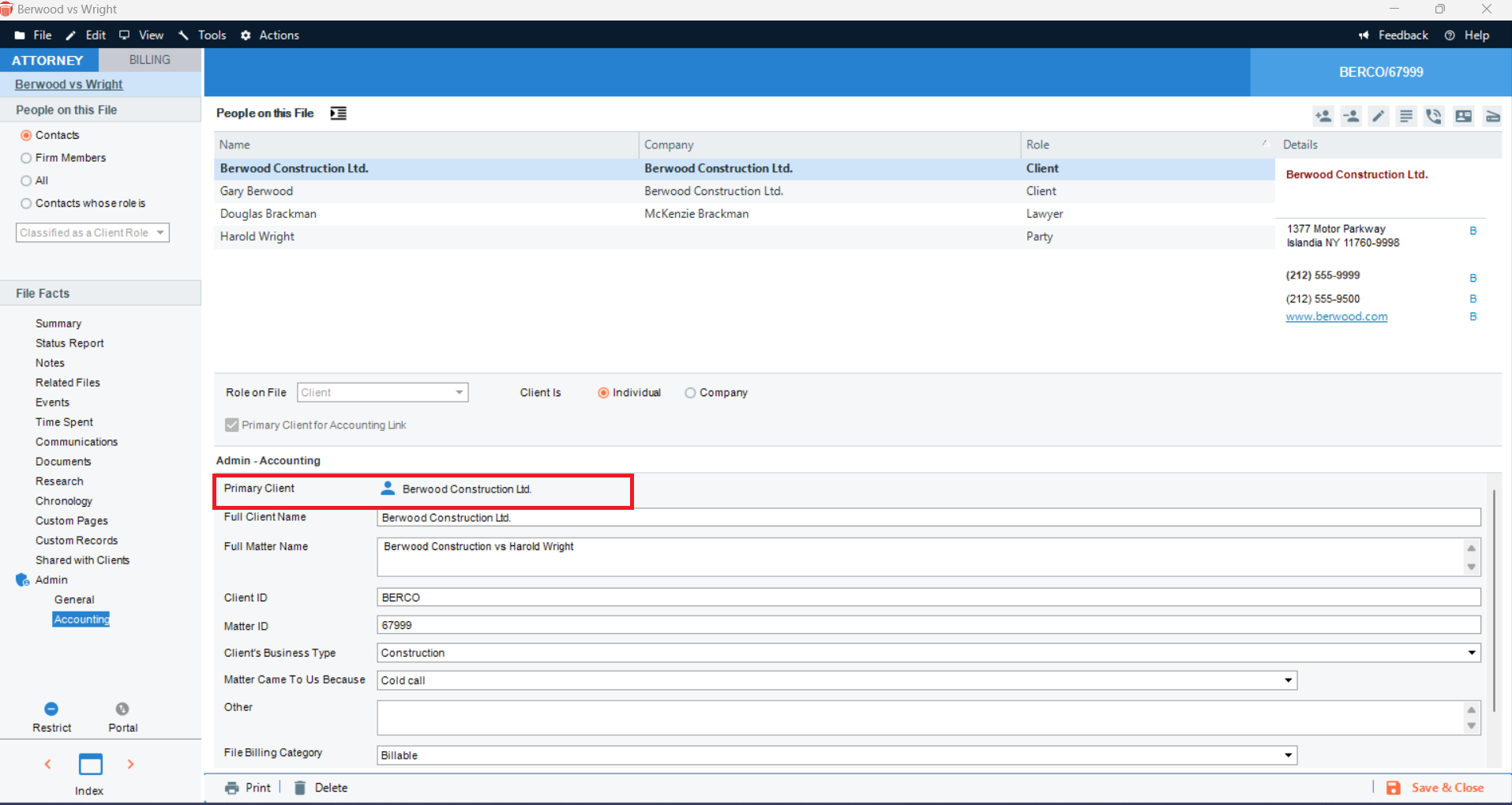Click the text lines notes icon
1512x805 pixels.
(x=1406, y=116)
